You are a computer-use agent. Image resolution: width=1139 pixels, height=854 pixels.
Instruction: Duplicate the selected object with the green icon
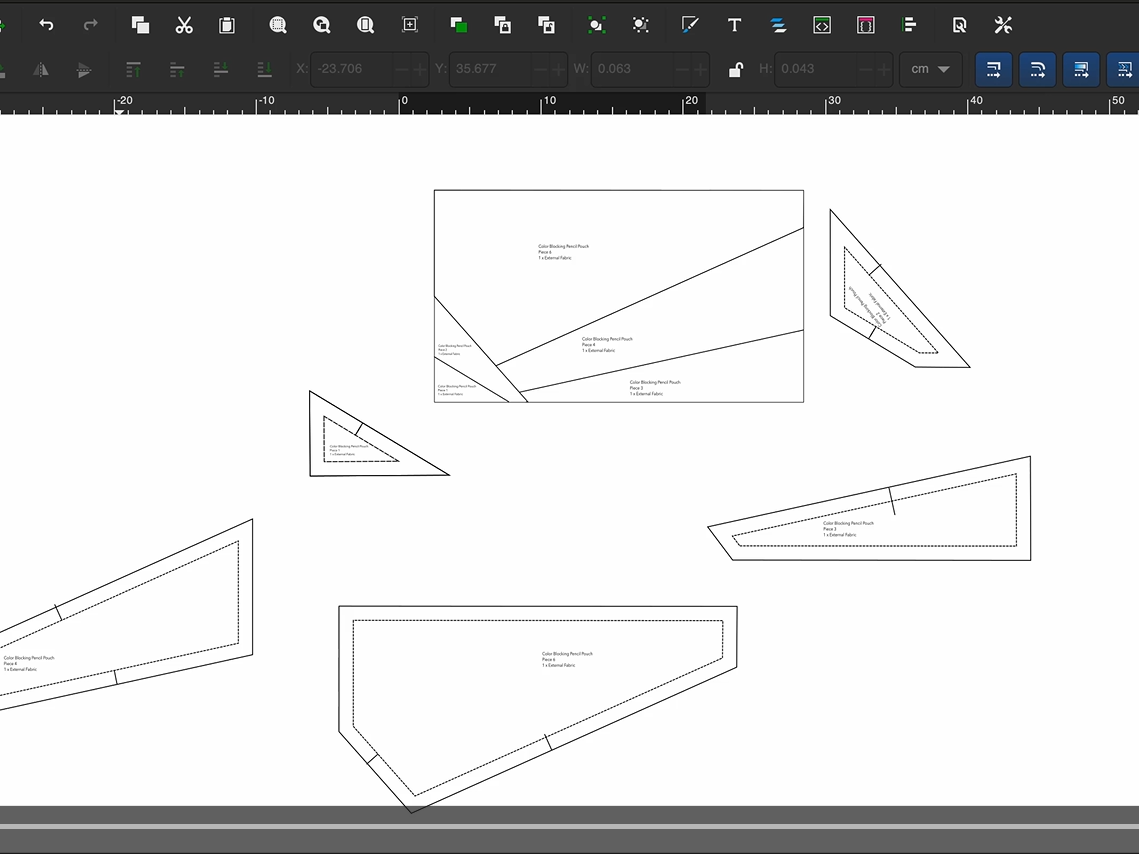pyautogui.click(x=458, y=25)
